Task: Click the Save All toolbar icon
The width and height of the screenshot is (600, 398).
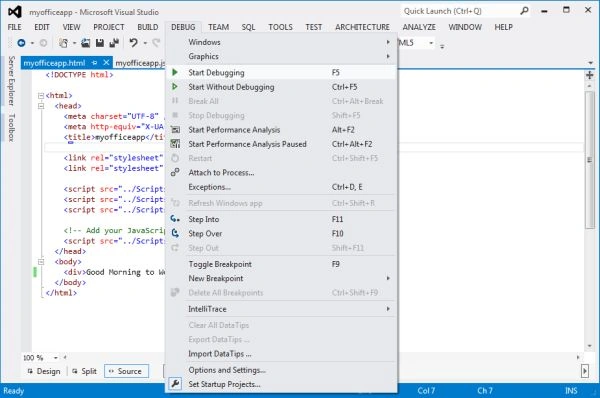Action: [x=114, y=43]
